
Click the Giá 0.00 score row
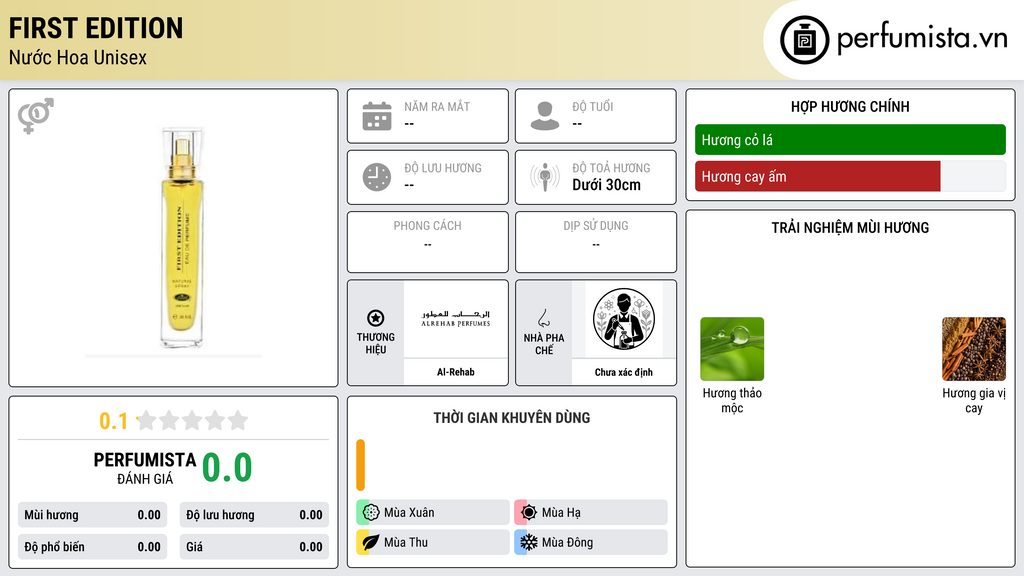click(x=254, y=547)
